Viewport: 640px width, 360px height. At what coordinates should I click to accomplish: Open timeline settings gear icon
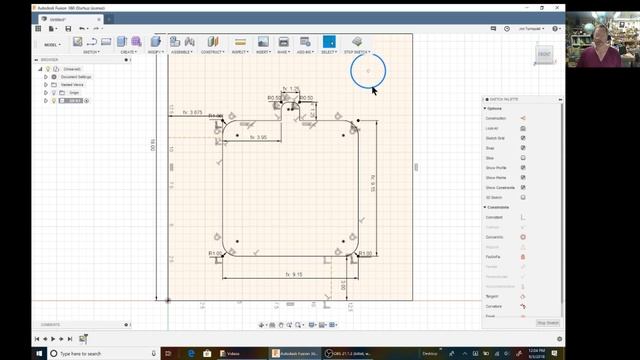pos(560,339)
